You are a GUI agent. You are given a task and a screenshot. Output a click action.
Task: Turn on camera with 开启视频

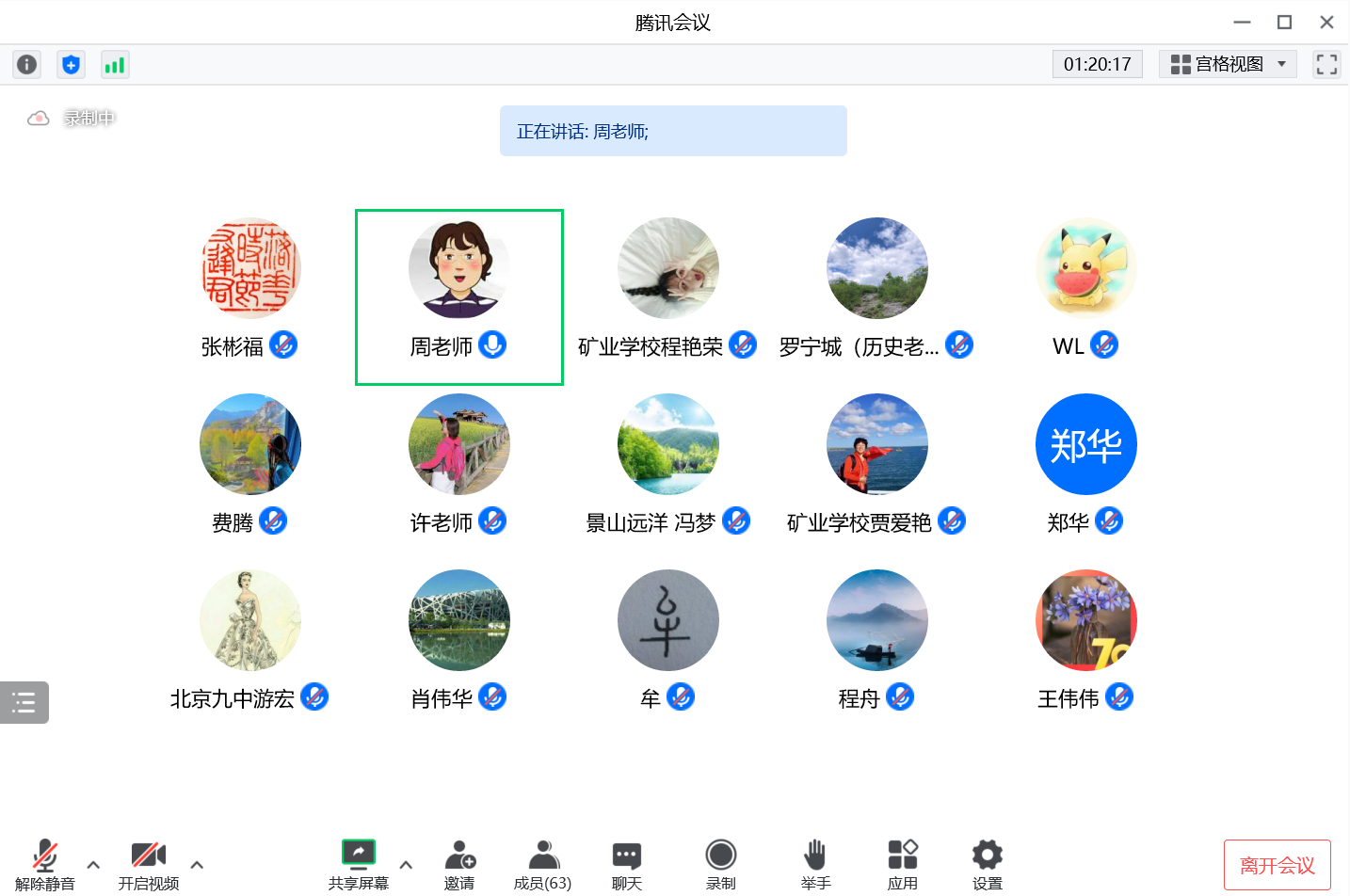149,864
